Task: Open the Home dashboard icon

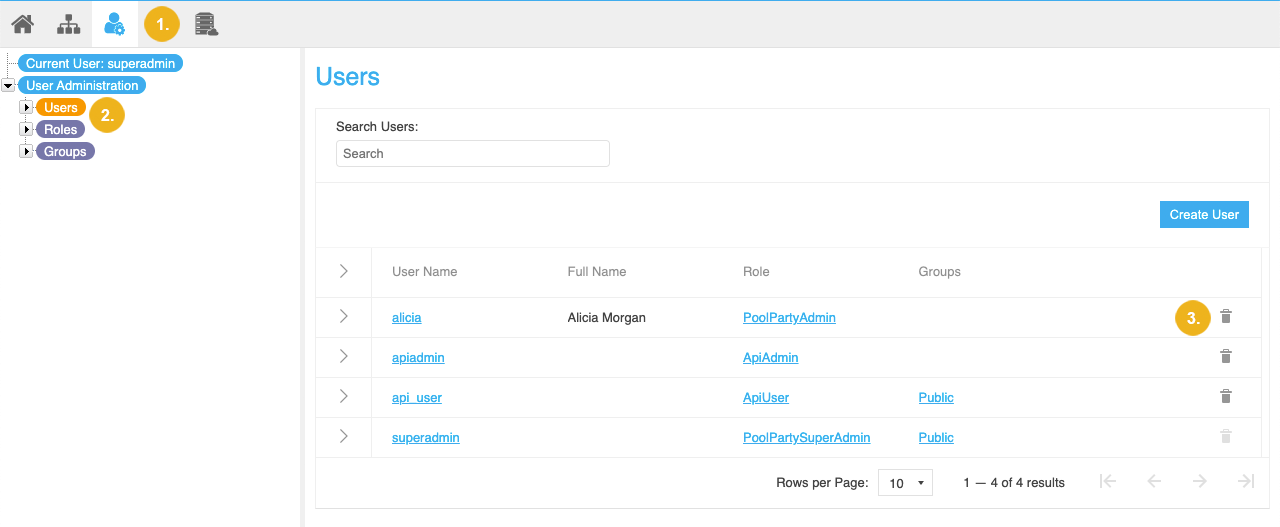Action: click(x=22, y=24)
